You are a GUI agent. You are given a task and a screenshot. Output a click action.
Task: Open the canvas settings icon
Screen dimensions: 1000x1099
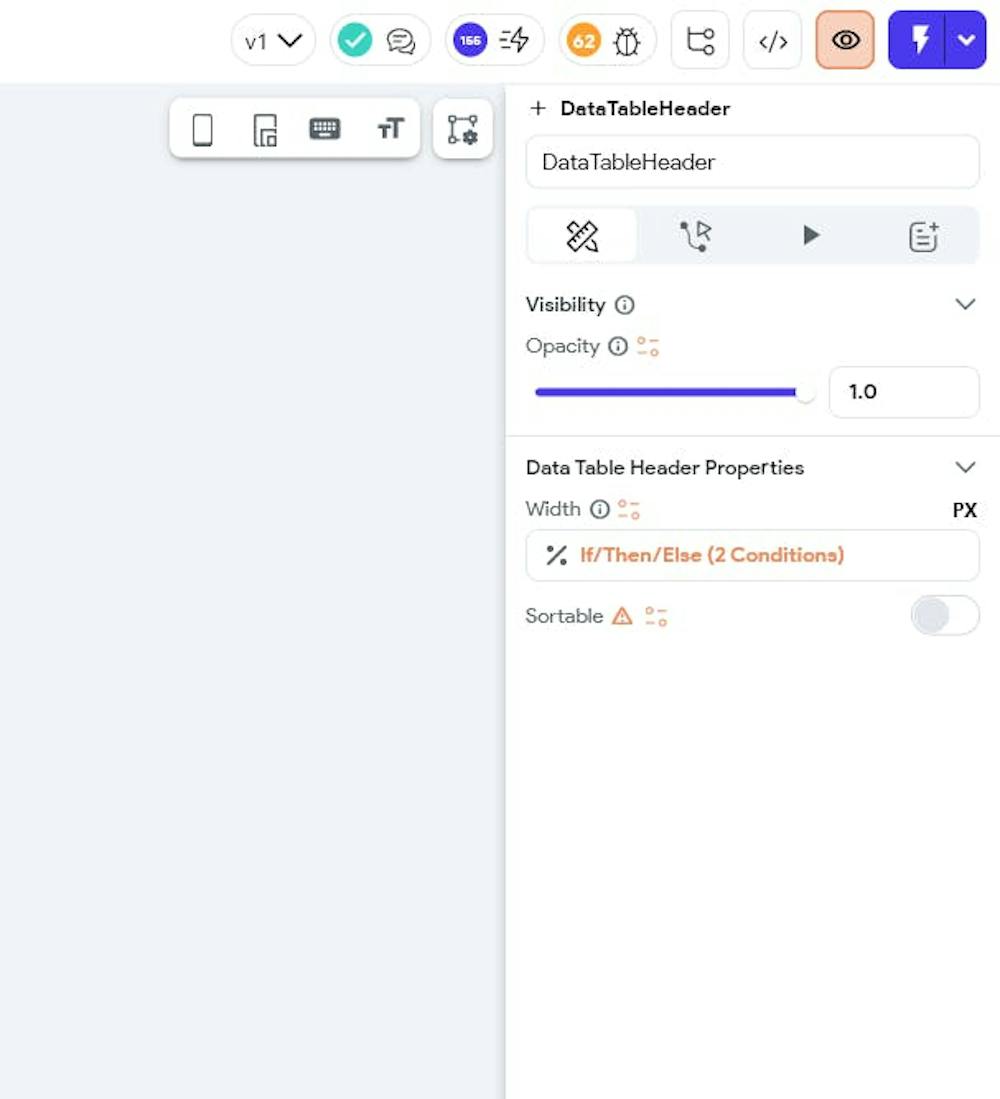[462, 128]
